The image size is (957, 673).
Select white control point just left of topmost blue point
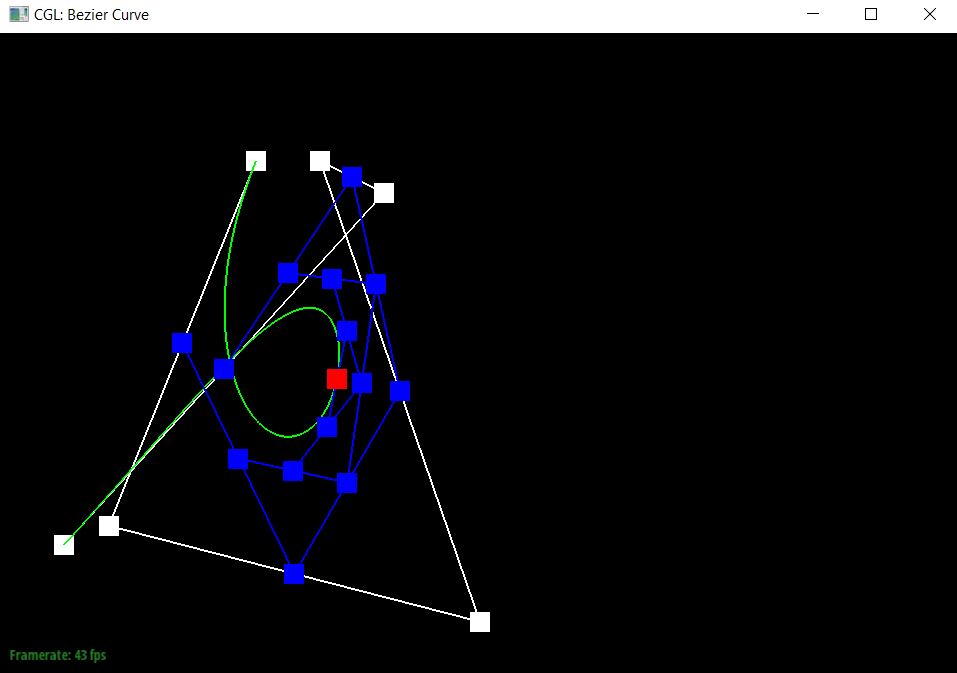(320, 161)
